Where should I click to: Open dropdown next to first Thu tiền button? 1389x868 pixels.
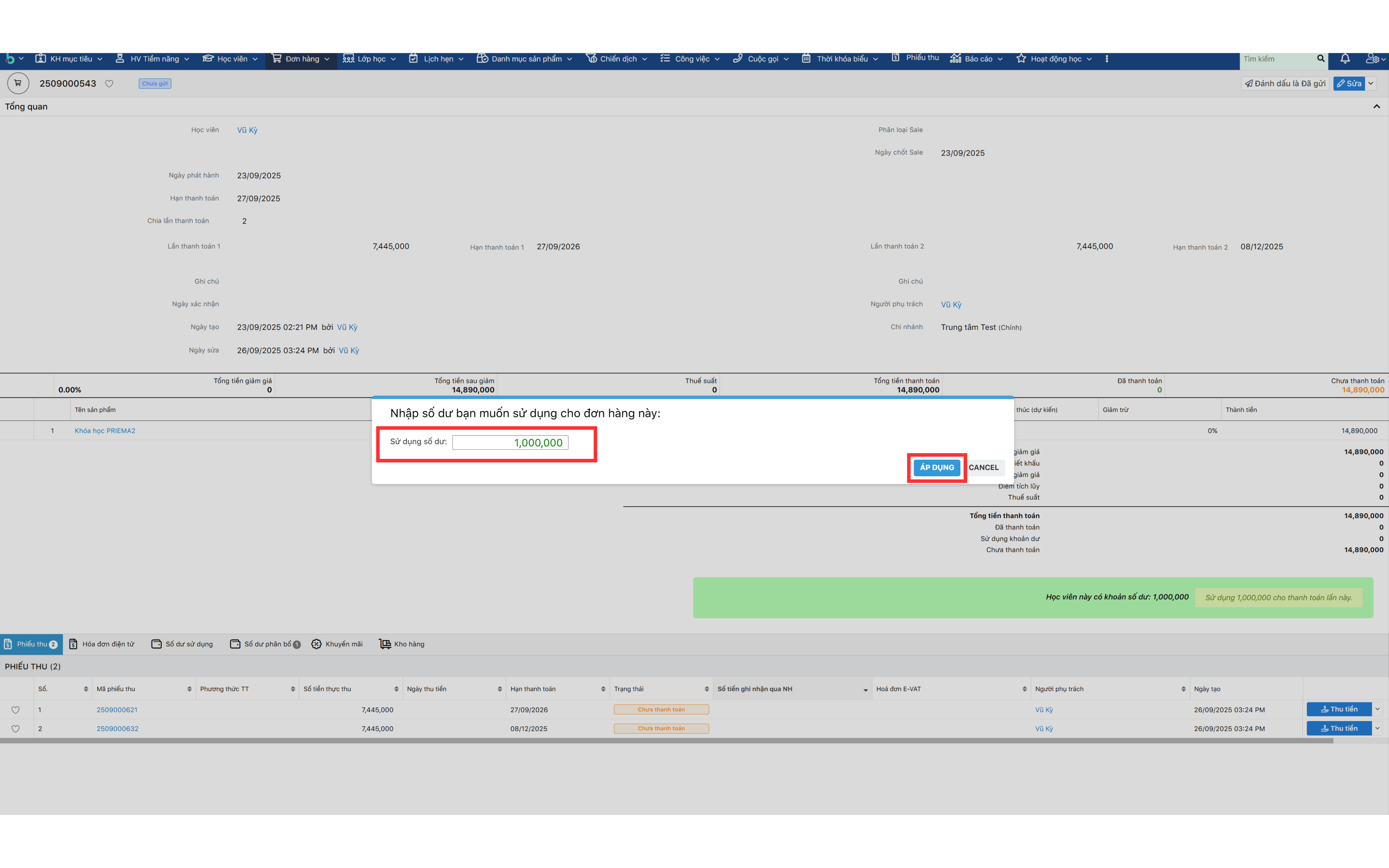click(1377, 710)
